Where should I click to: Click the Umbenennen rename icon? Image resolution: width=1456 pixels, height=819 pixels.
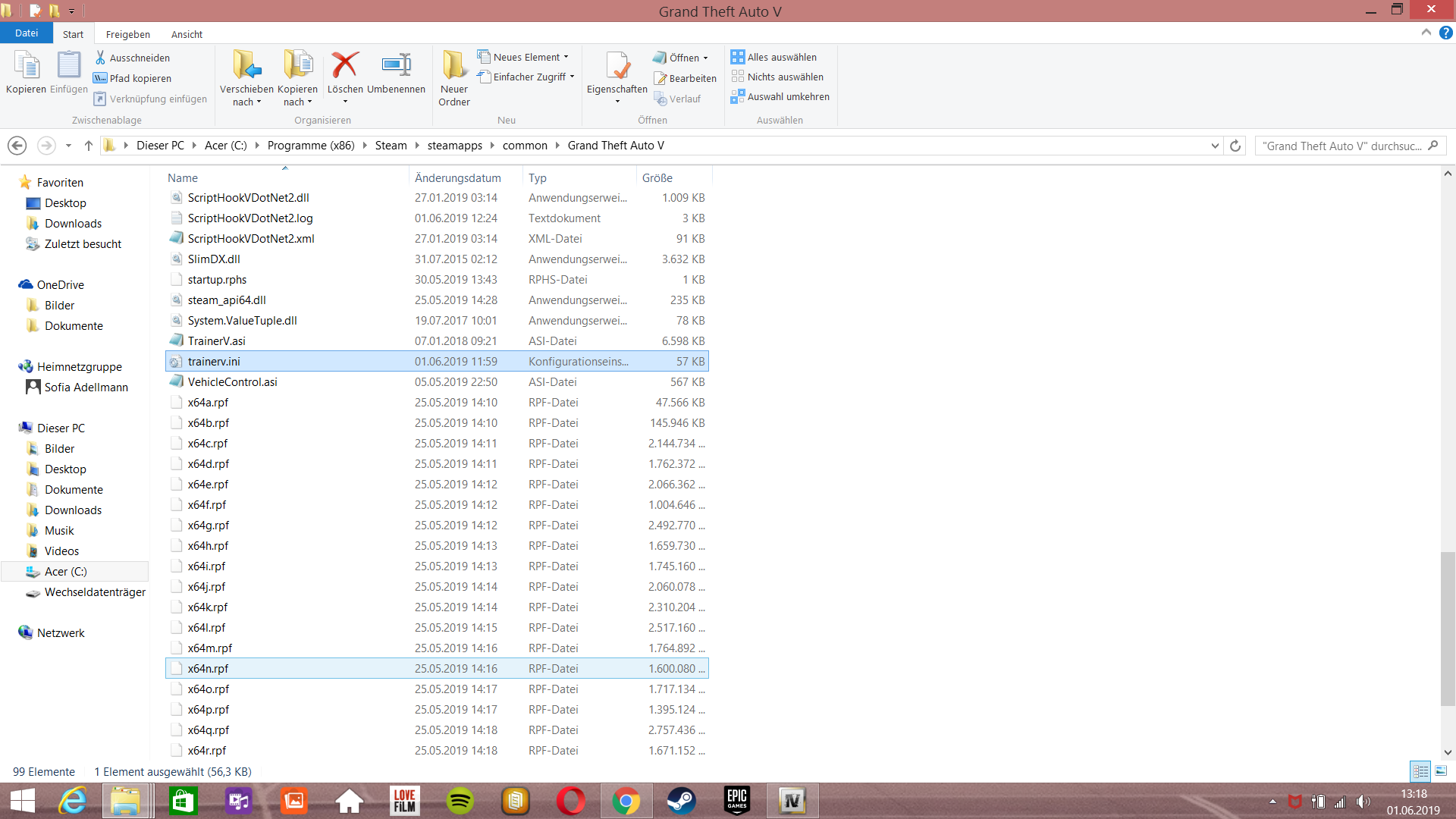[x=396, y=66]
